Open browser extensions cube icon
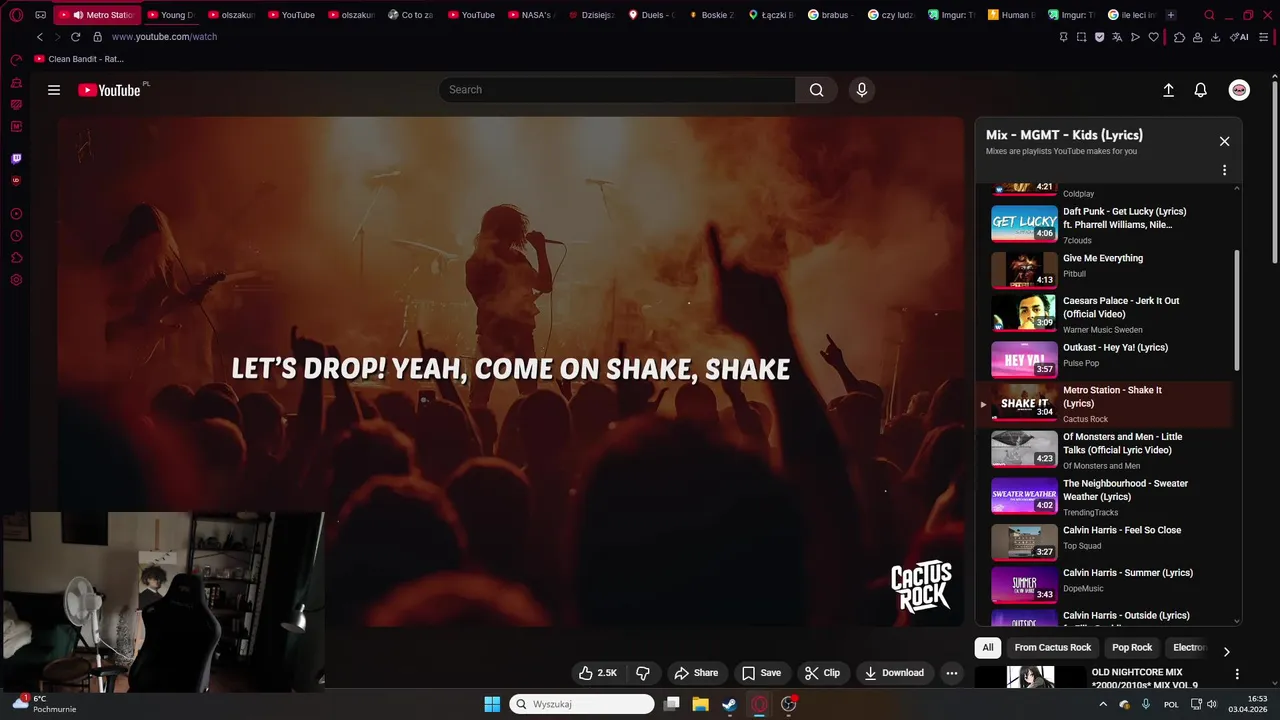Image resolution: width=1280 pixels, height=720 pixels. click(1179, 37)
